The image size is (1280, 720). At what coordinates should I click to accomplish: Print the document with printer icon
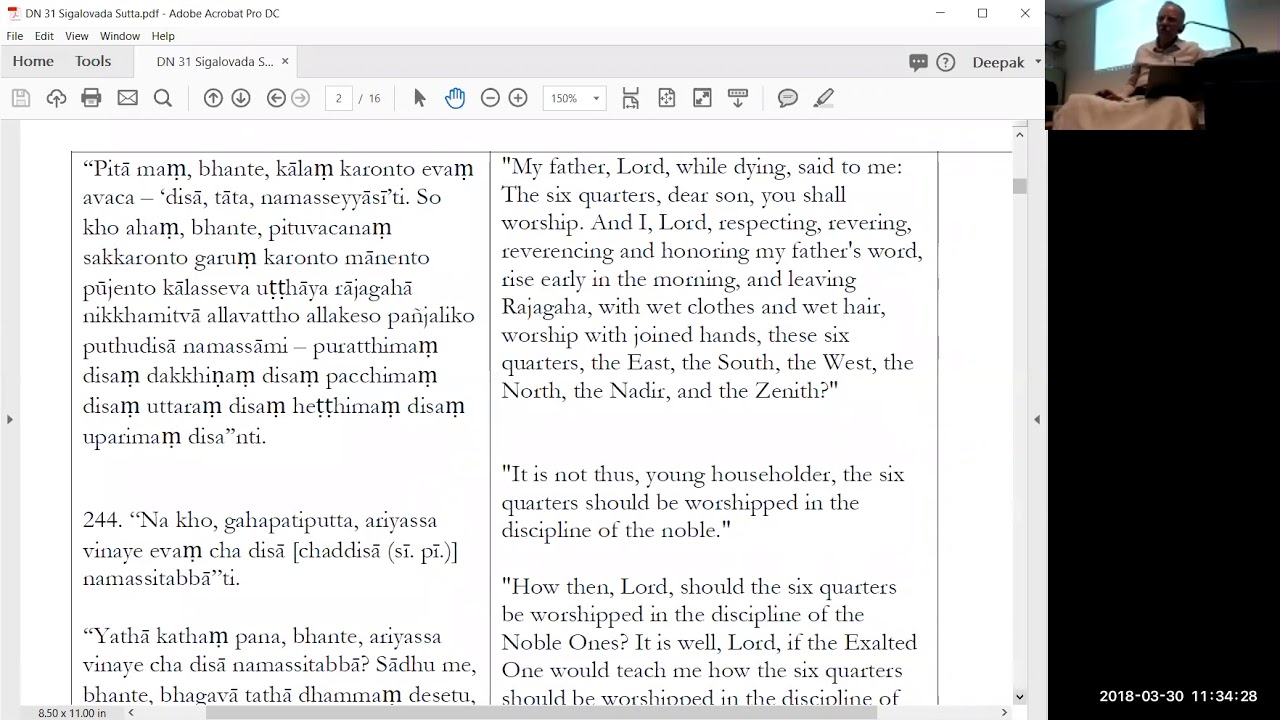pyautogui.click(x=91, y=98)
